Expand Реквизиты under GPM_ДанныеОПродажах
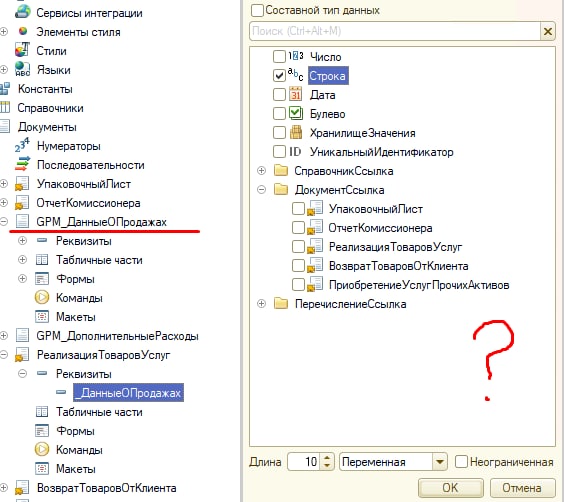564x502 pixels. pos(22,240)
